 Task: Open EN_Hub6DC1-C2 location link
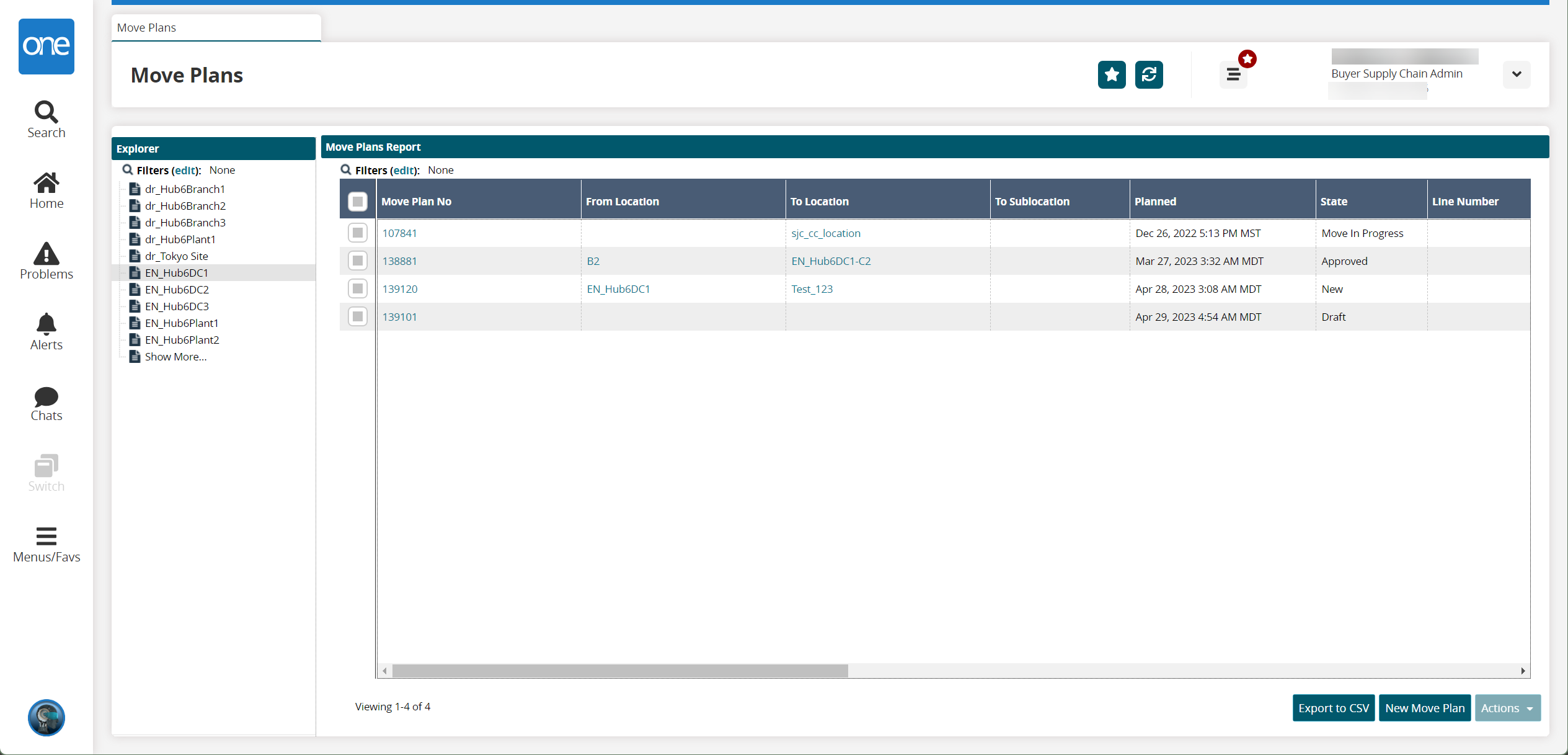point(831,261)
